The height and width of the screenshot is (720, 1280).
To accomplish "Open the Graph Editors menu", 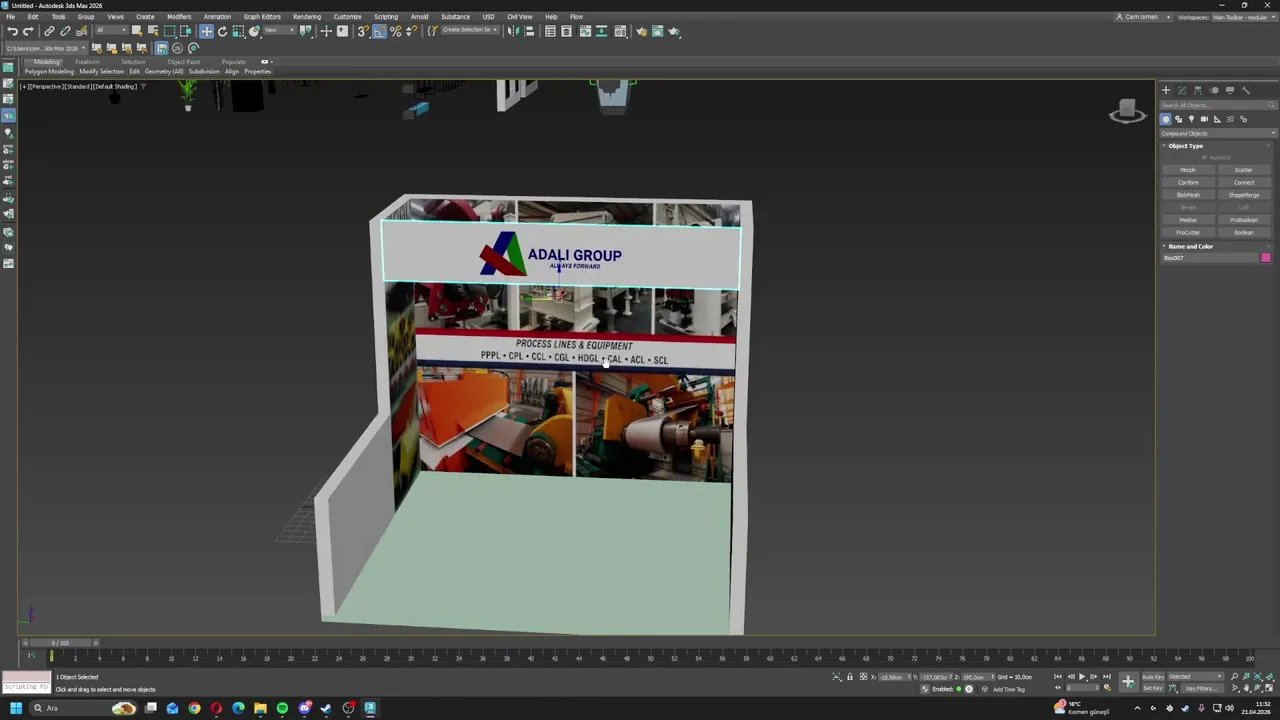I will pos(262,17).
